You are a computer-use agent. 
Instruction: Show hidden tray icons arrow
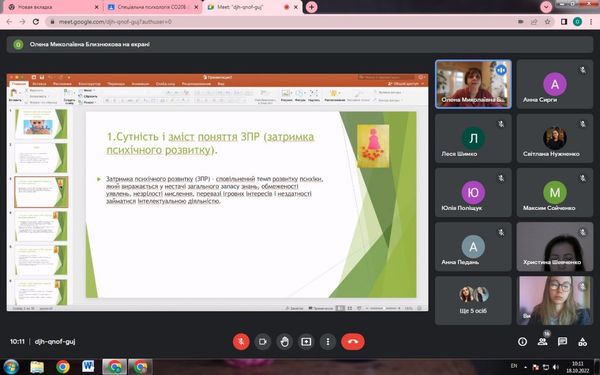525,367
